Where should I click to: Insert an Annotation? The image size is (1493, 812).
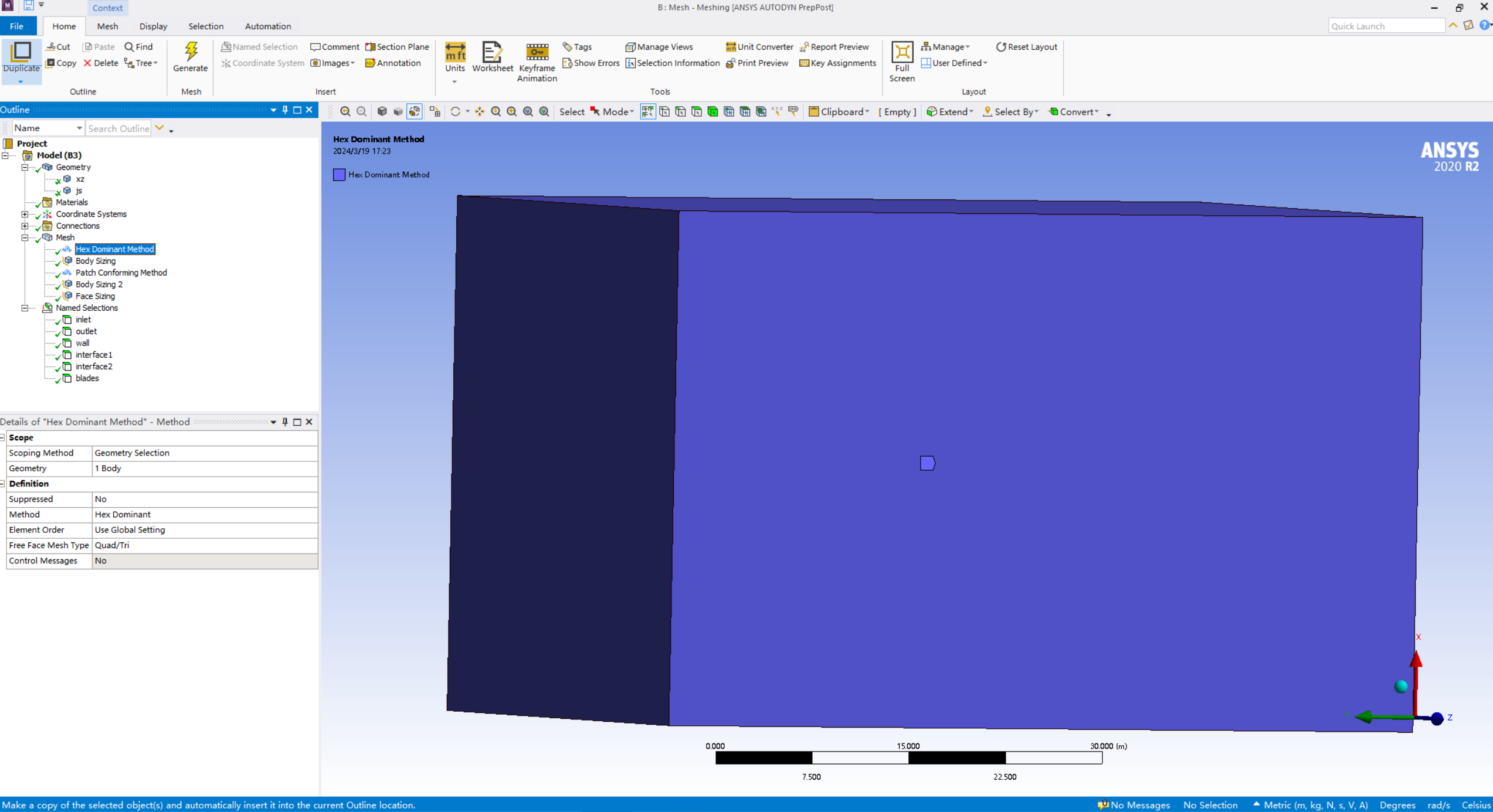392,63
